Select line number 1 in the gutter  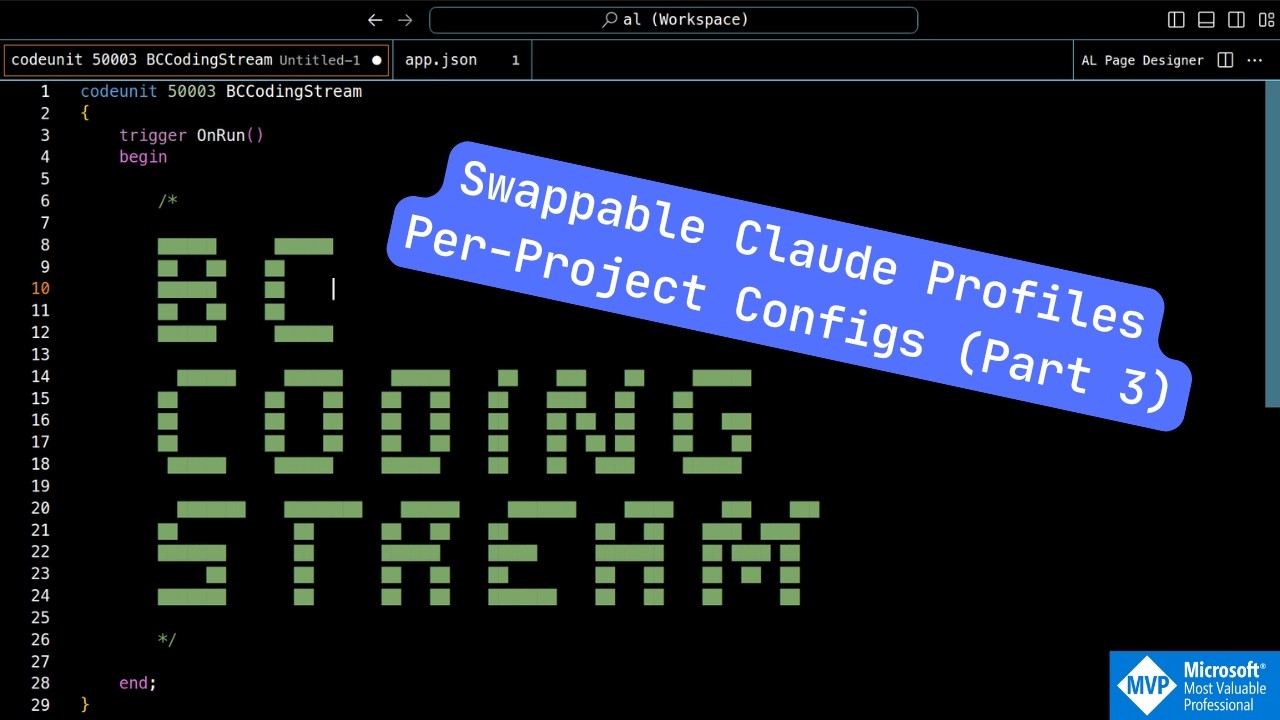pos(45,91)
